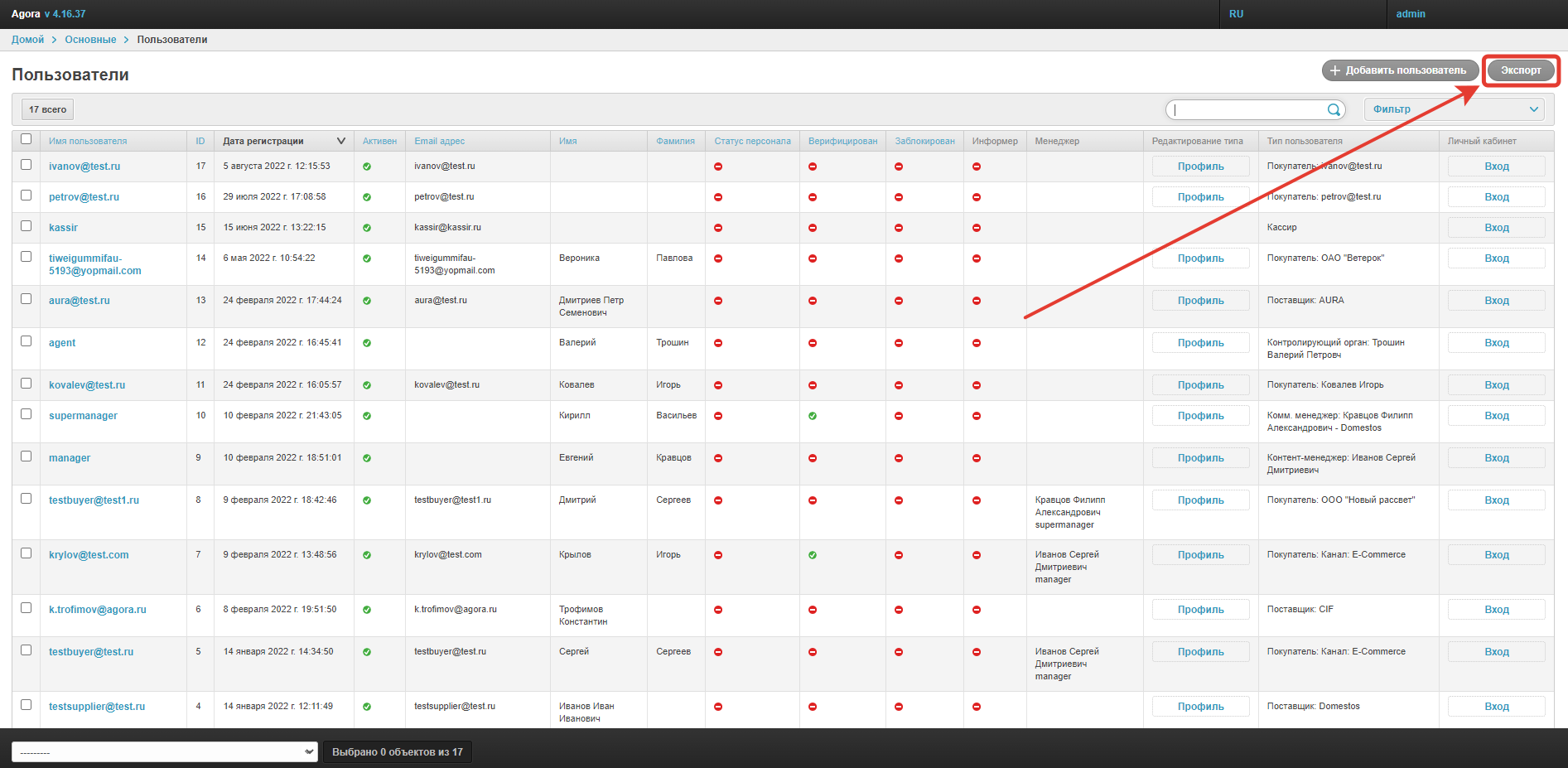Toggle the select-all checkbox in table header
The width and height of the screenshot is (1568, 768).
[27, 139]
